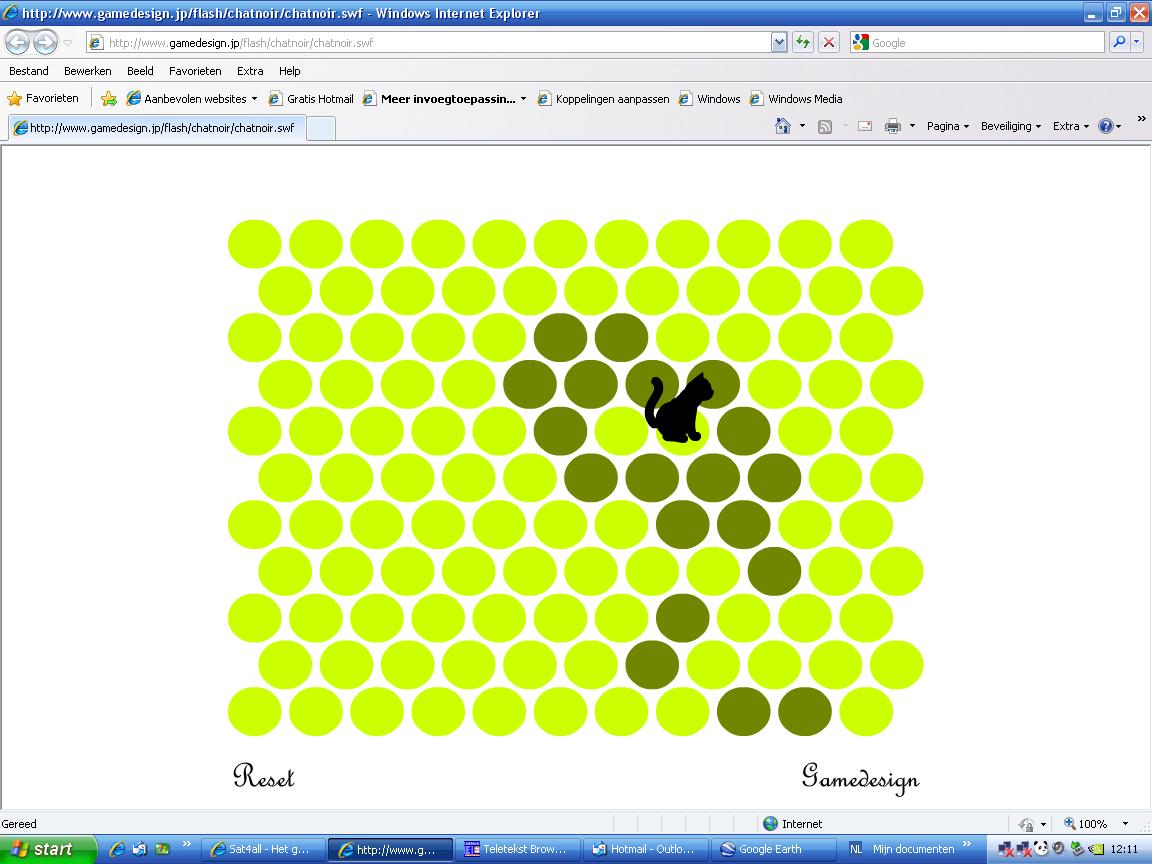The height and width of the screenshot is (864, 1152).
Task: Expand the address bar history dropdown
Action: (x=779, y=43)
